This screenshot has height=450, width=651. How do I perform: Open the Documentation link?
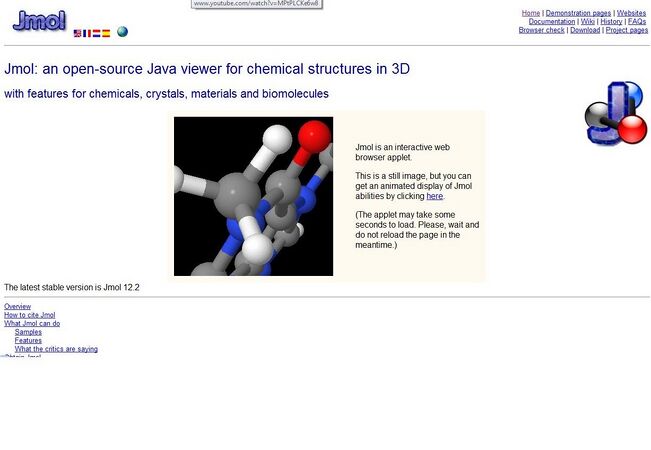tap(552, 21)
